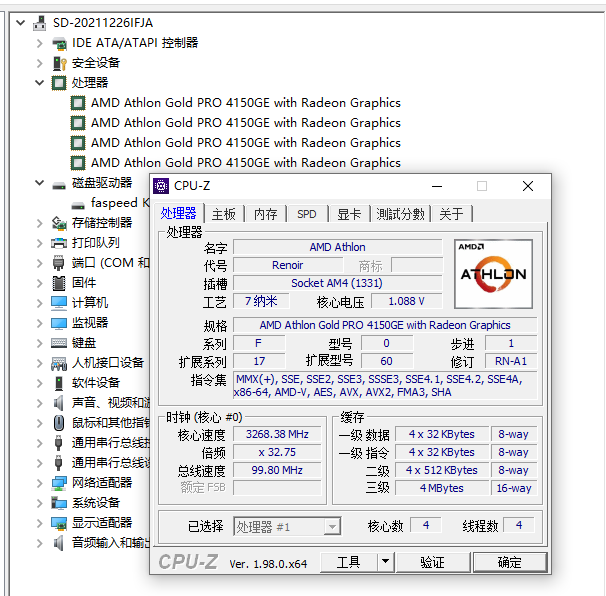Click the 三级 cache value 4 MBytes
Screen dimensions: 606x596
tap(442, 488)
